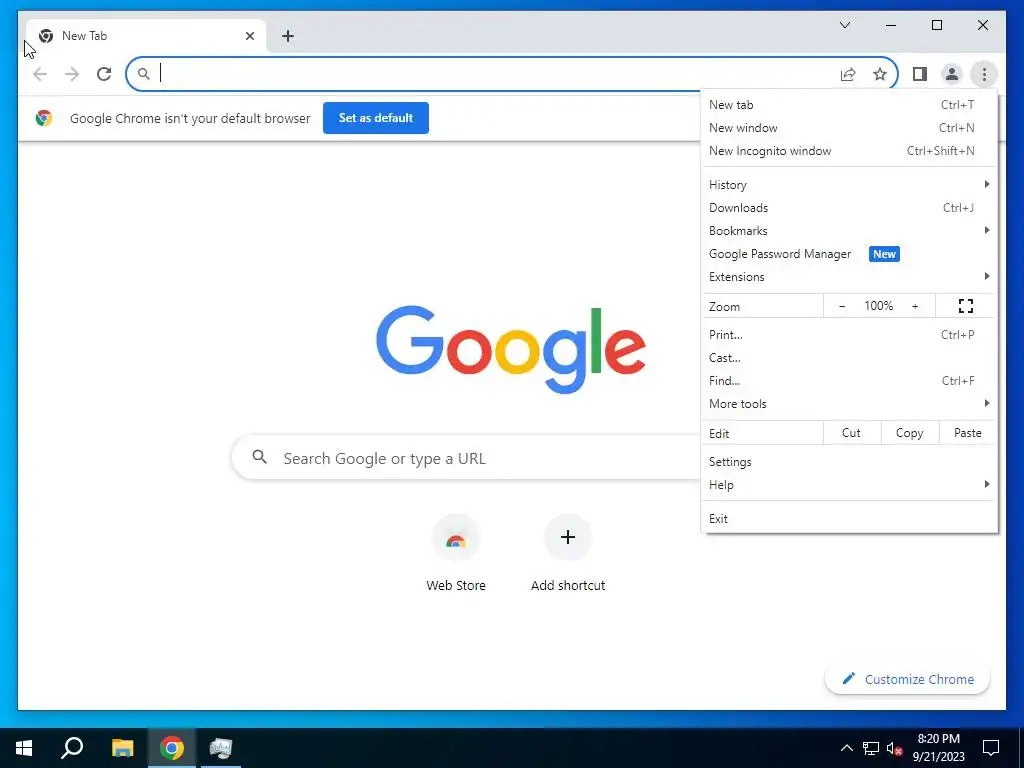Click the muted volume icon in tray
This screenshot has height=768, width=1024.
point(895,748)
